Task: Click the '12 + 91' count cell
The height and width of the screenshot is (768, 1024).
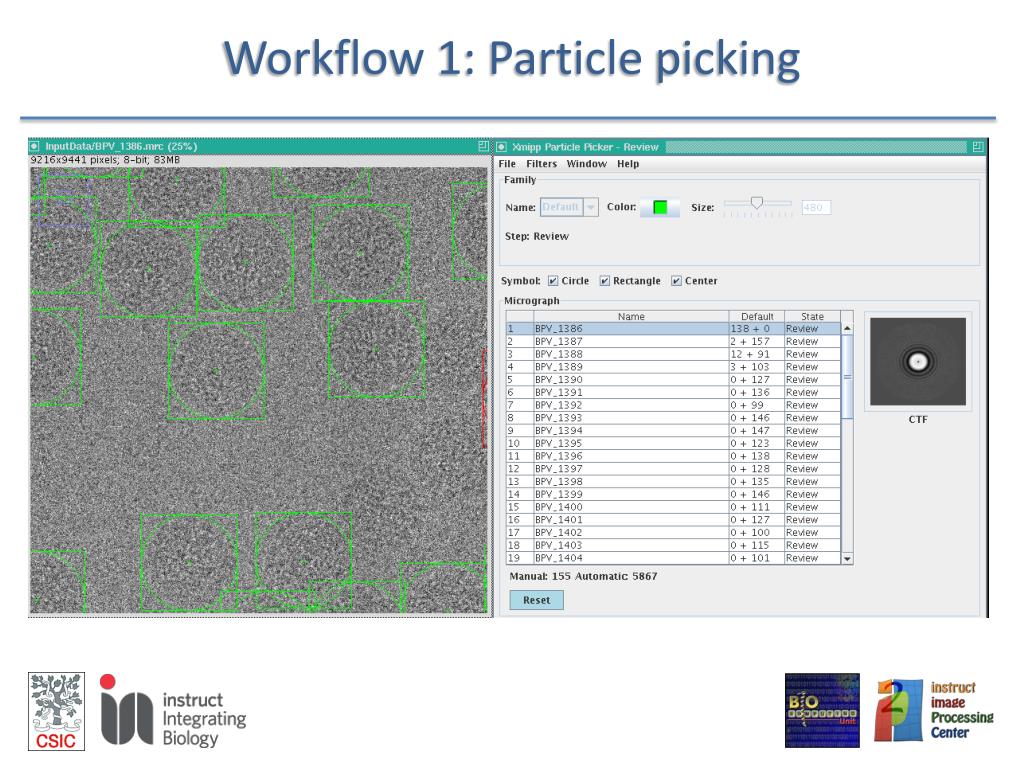Action: click(x=757, y=354)
